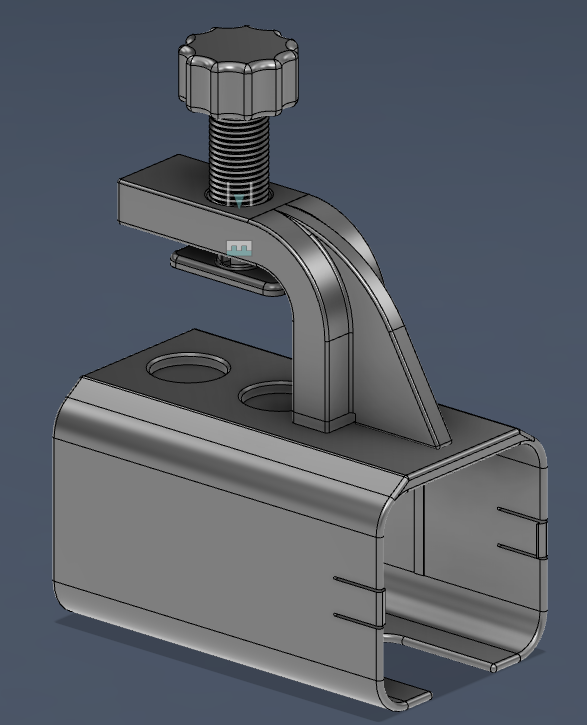
Task: Select the rear circular hole on the channel top
Action: [188, 368]
